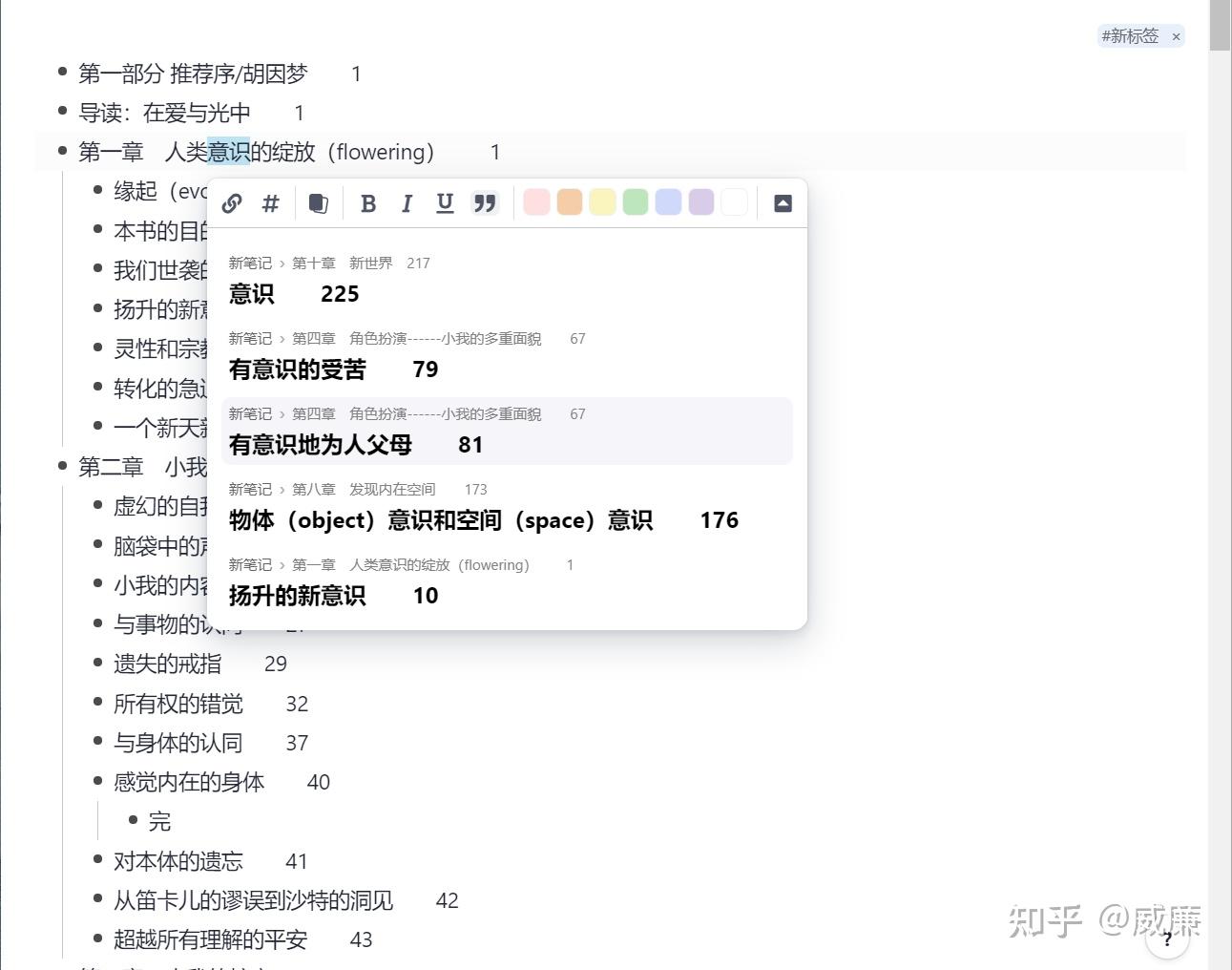1232x970 pixels.
Task: Select the white (no highlight) swatch
Action: [734, 202]
